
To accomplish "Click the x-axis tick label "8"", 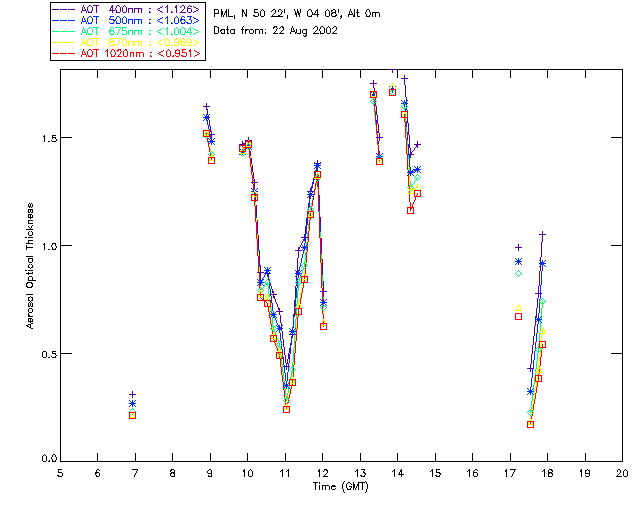I will coord(173,473).
